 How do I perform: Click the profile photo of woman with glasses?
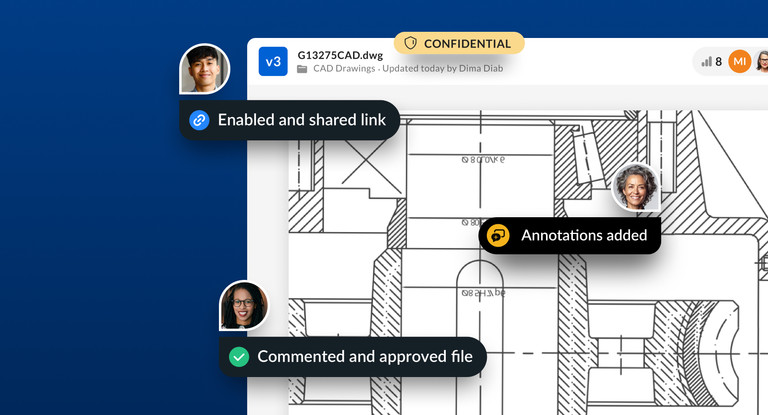pos(244,305)
